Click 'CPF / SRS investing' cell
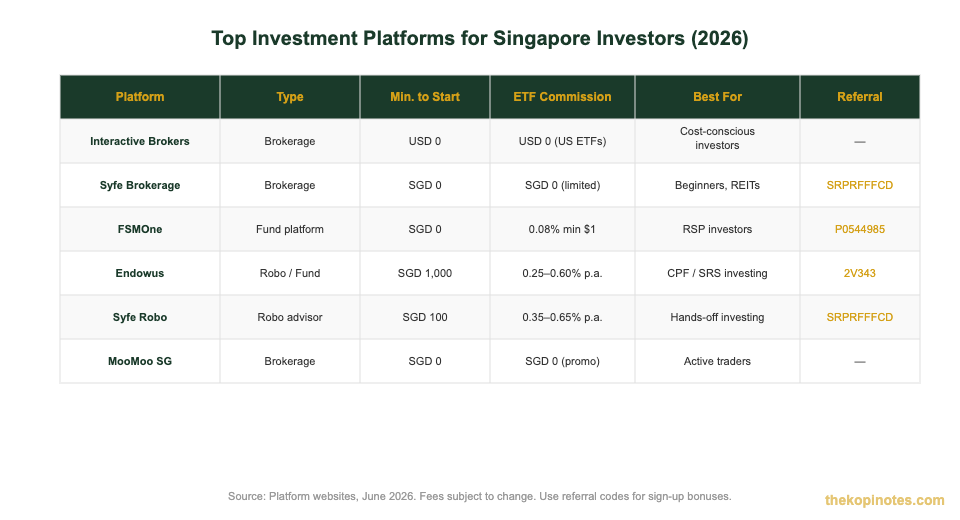 (717, 273)
